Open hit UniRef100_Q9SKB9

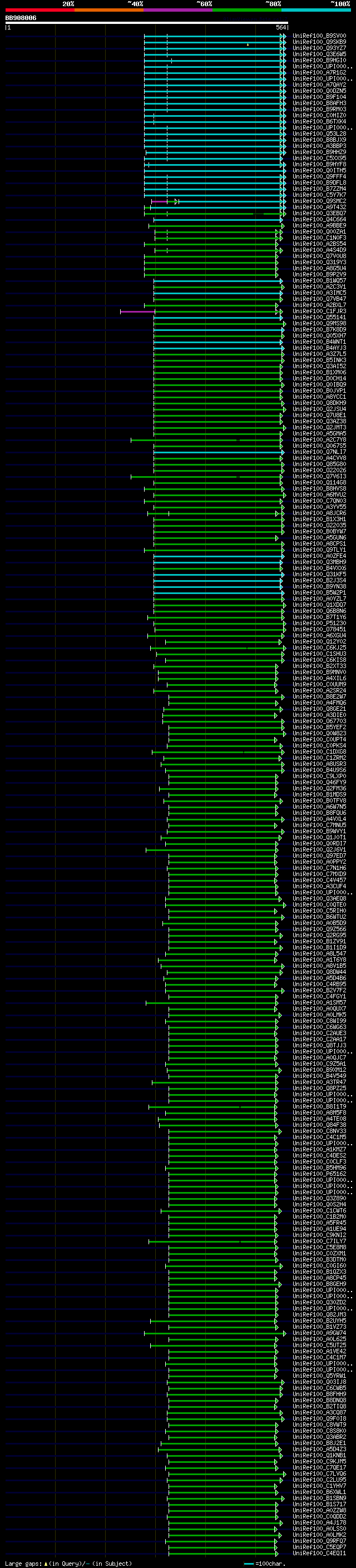(319, 42)
